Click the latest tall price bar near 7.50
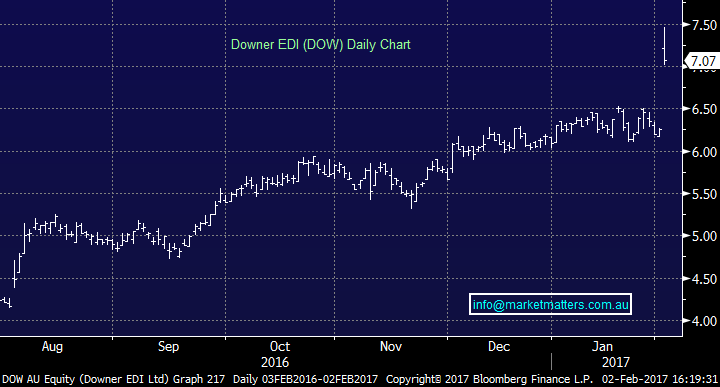The width and height of the screenshot is (720, 387). [664, 46]
